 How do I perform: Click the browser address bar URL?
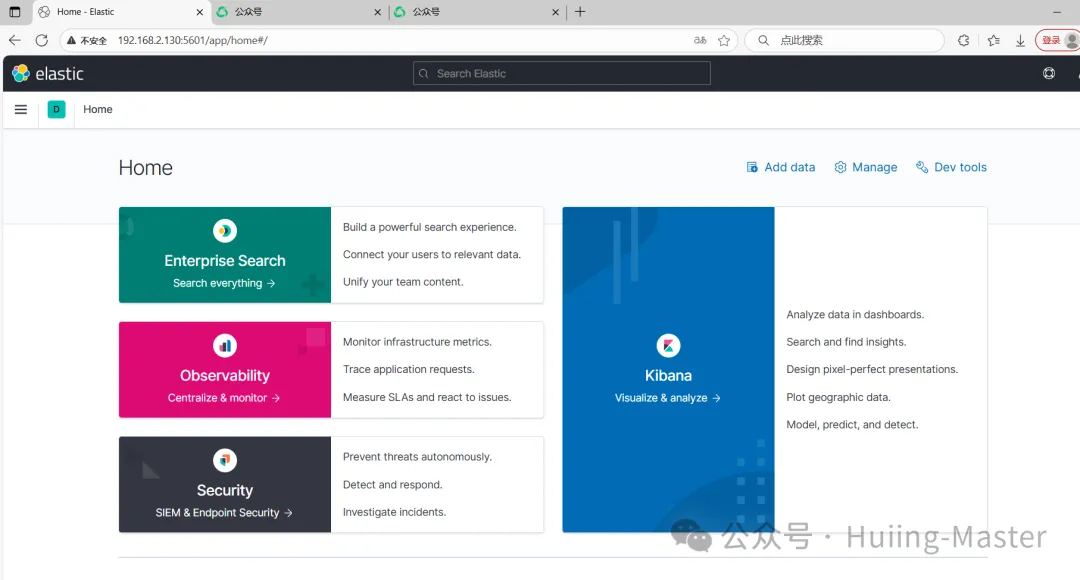pyautogui.click(x=193, y=41)
